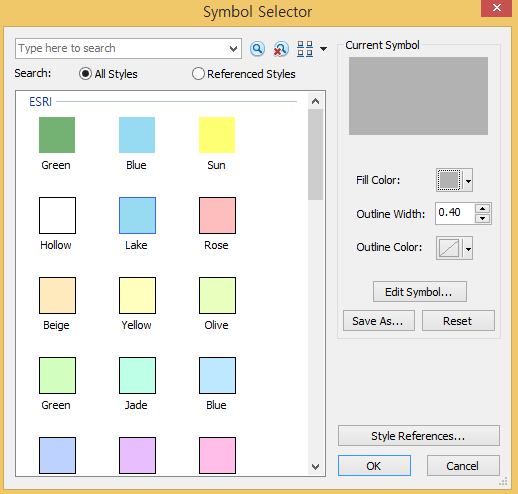Screen dimensions: 518x494
Task: Choose the borderless Blue symbol
Action: point(137,135)
